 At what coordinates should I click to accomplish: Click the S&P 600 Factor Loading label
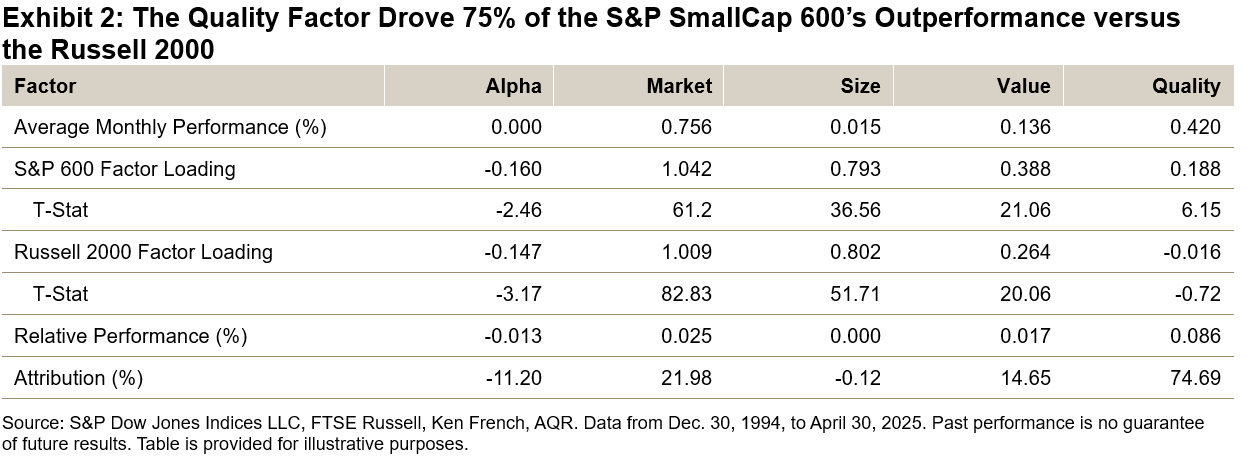(x=125, y=169)
